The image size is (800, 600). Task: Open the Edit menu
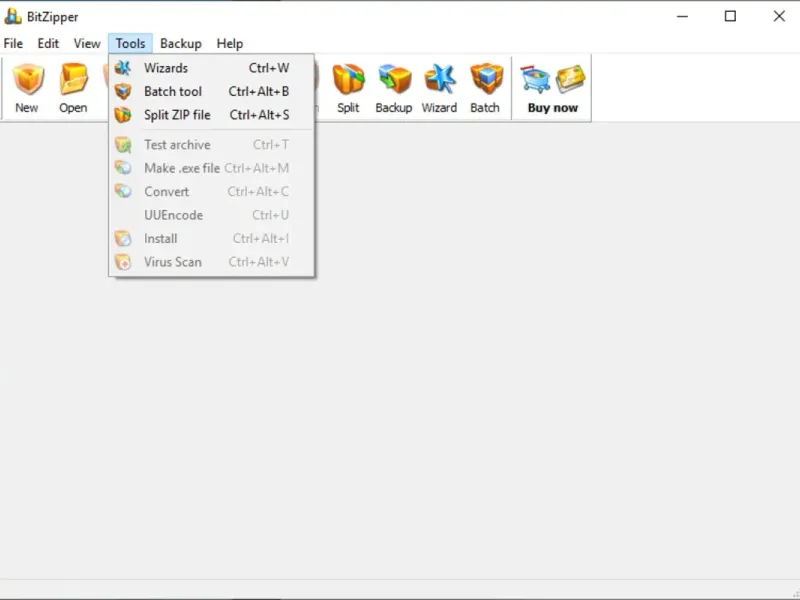tap(48, 43)
